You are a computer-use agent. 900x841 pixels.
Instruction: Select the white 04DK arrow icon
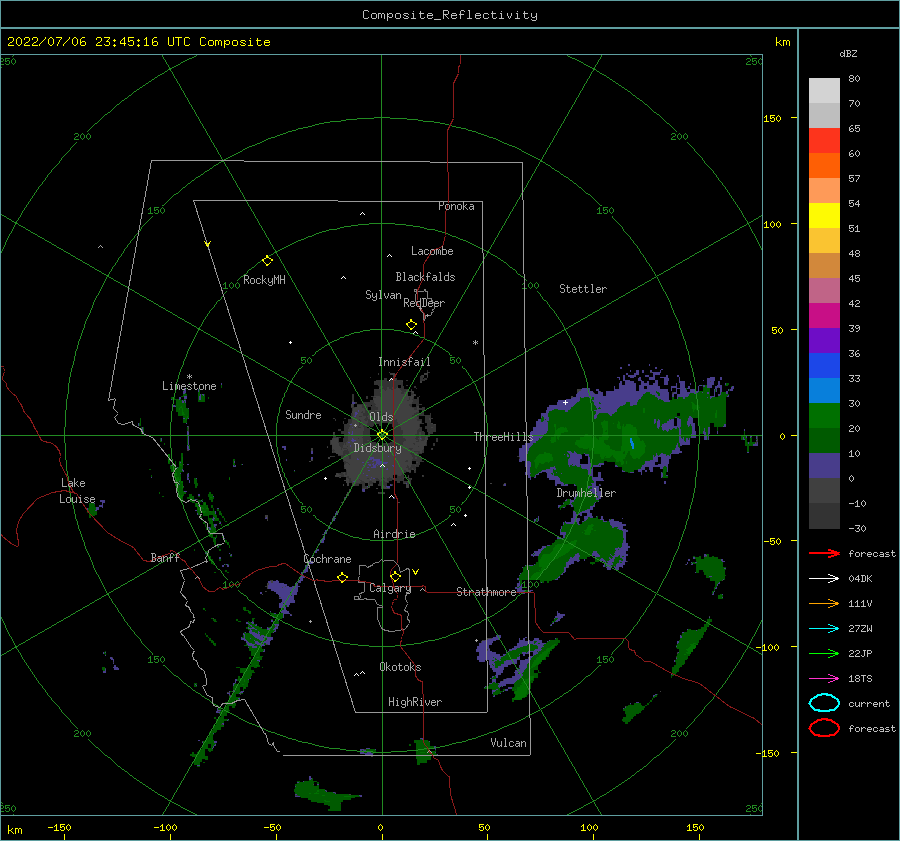tap(824, 578)
